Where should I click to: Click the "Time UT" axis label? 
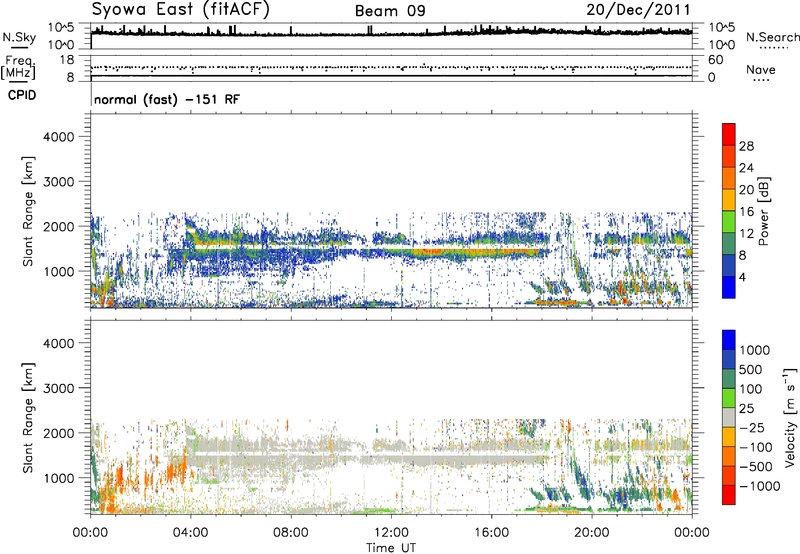point(391,547)
